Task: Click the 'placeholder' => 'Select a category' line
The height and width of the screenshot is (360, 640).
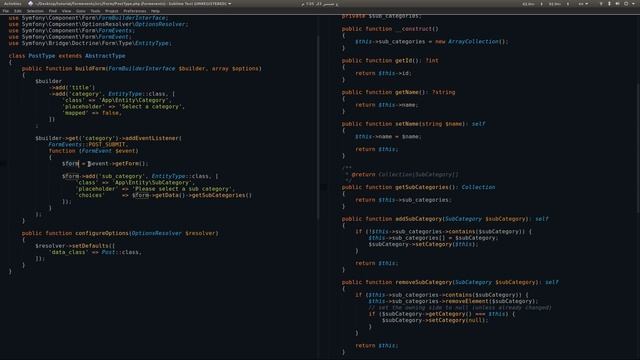Action: (x=123, y=107)
